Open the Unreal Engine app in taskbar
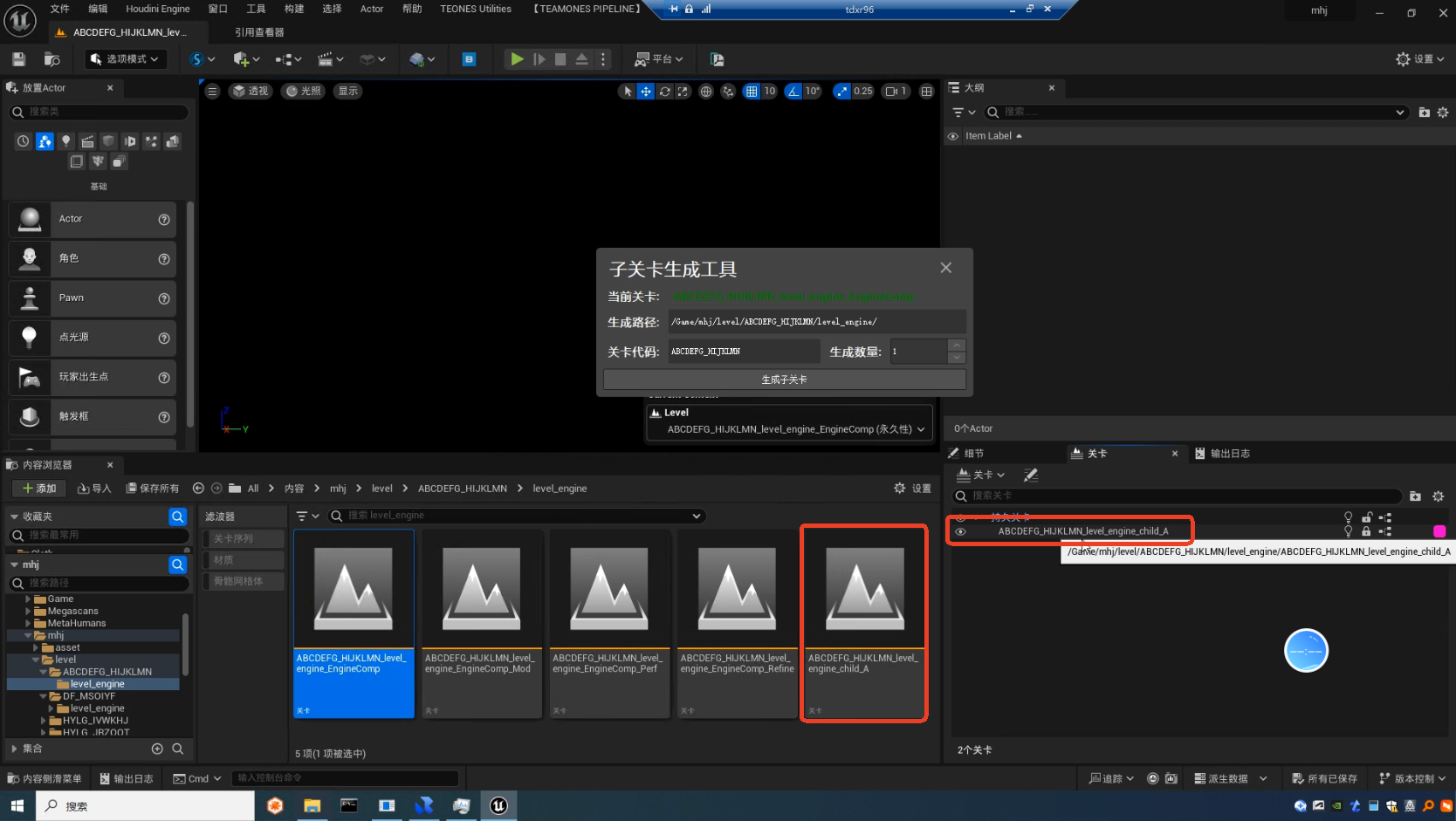 click(x=498, y=806)
